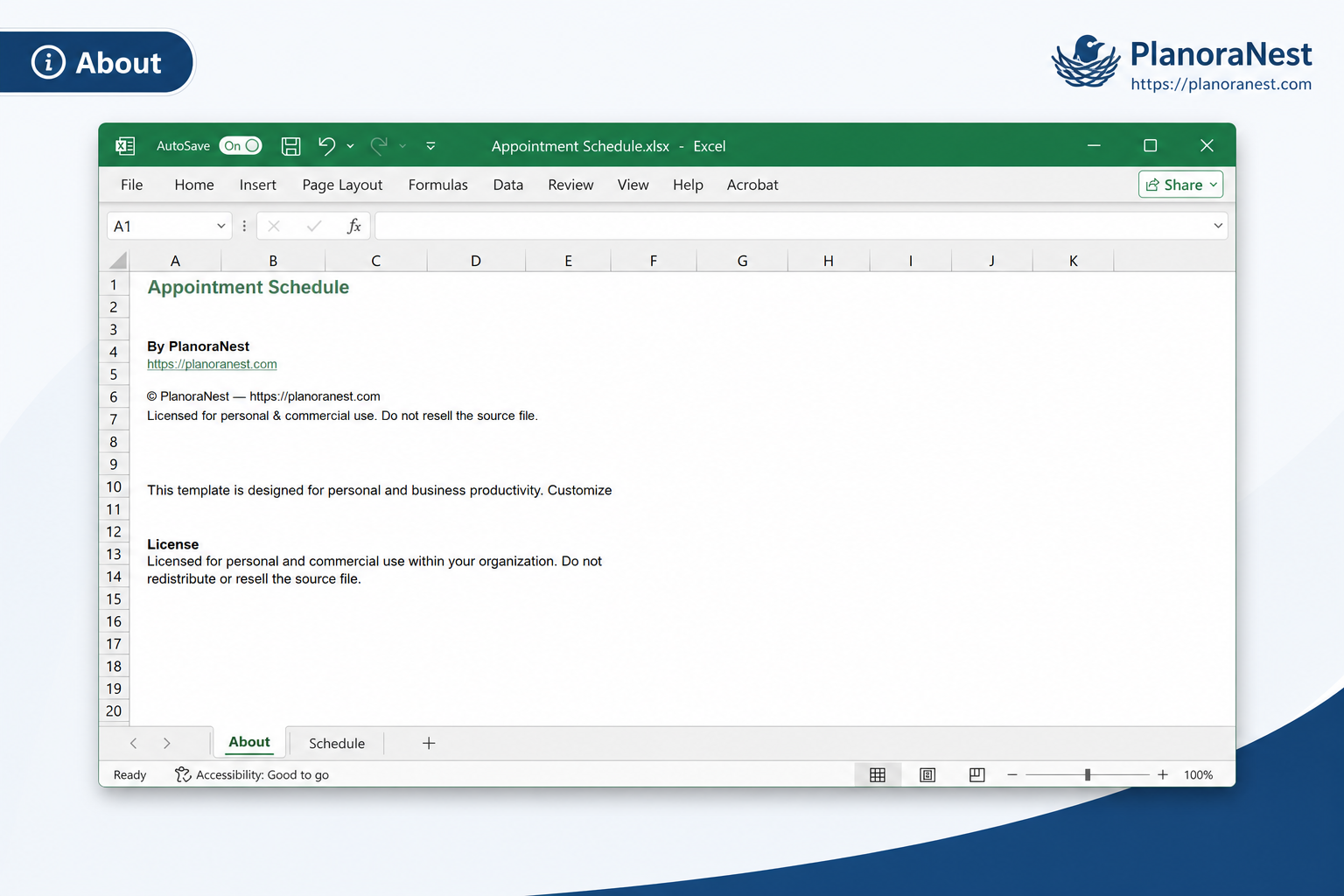The image size is (1344, 896).
Task: Switch to the Insert ribbon tab
Action: 258,185
